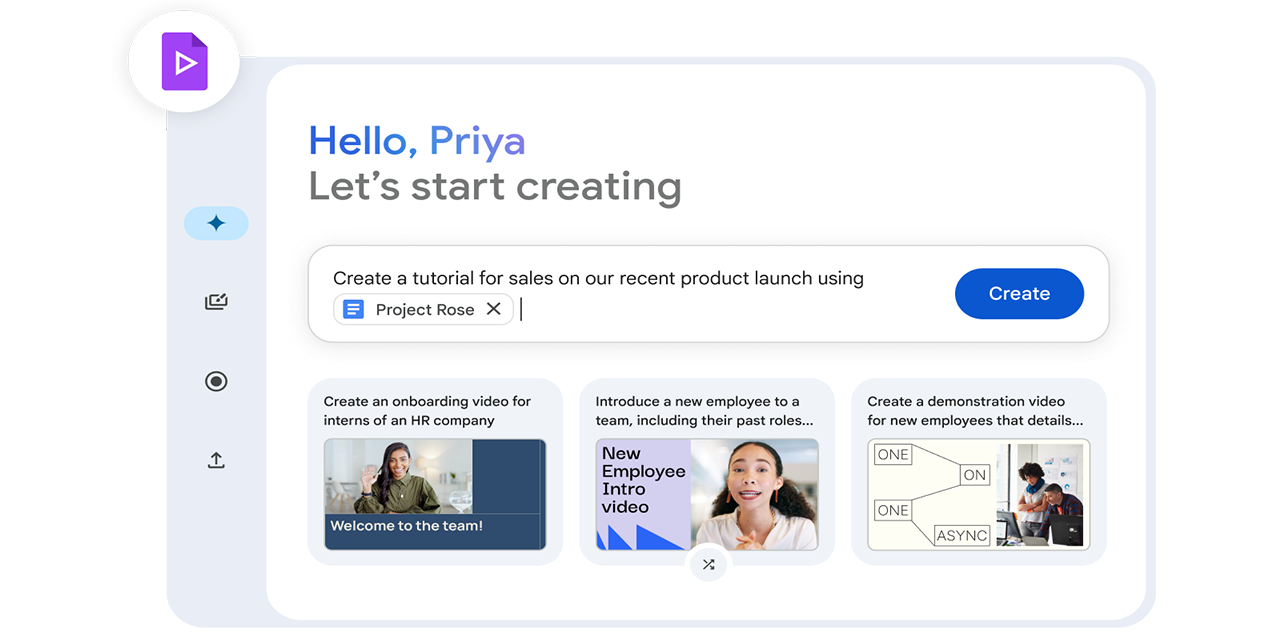Shuffle the prompt suggestions
Screen dimensions: 1280x640
pyautogui.click(x=708, y=564)
